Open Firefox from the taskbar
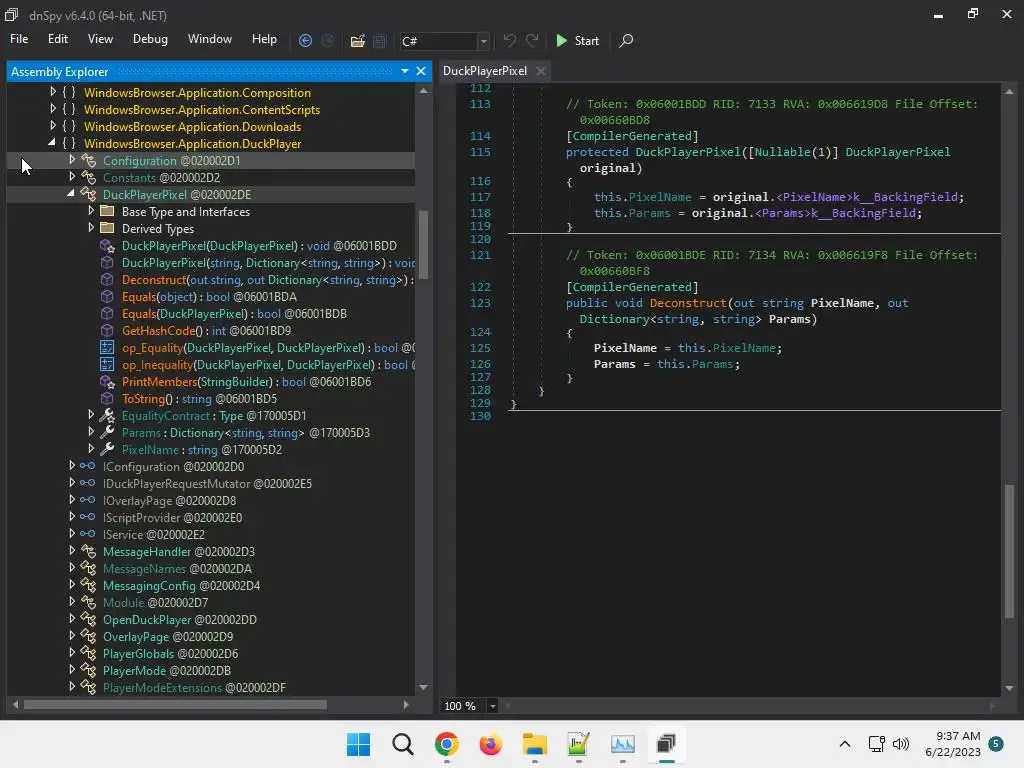 pos(490,744)
